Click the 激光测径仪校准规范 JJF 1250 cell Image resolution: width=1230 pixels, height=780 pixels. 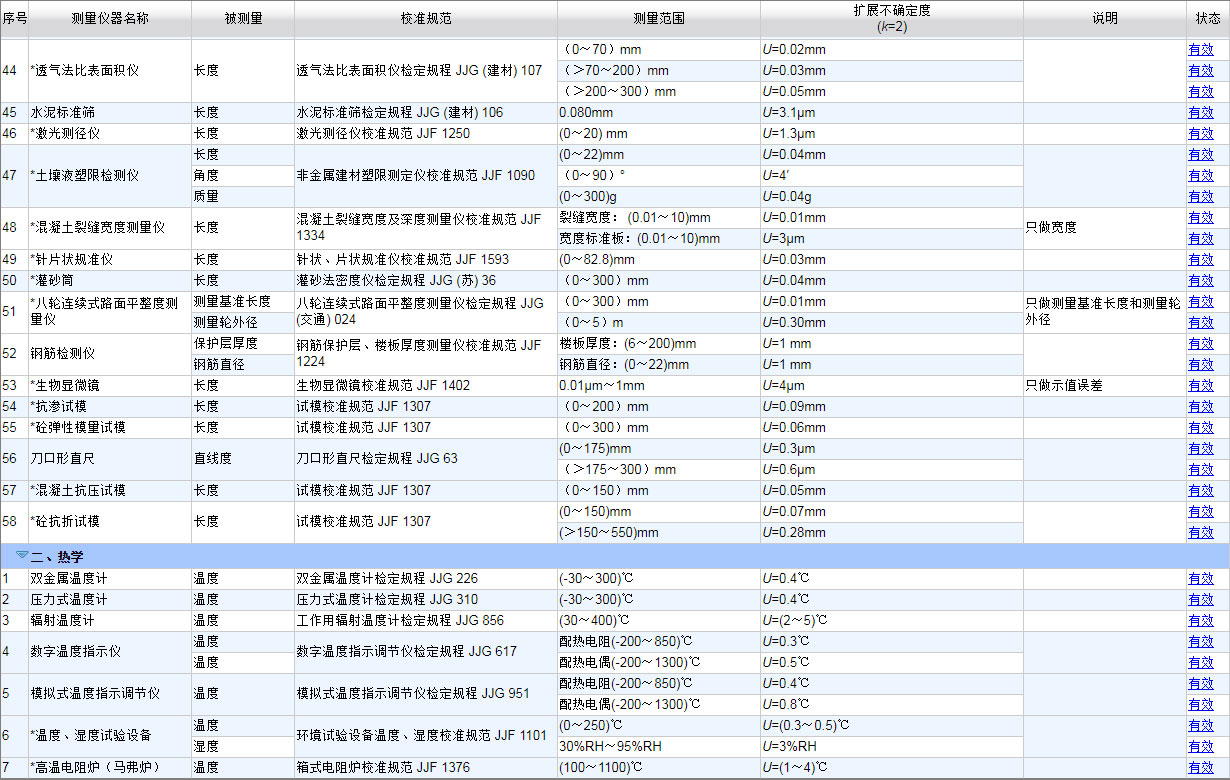425,133
